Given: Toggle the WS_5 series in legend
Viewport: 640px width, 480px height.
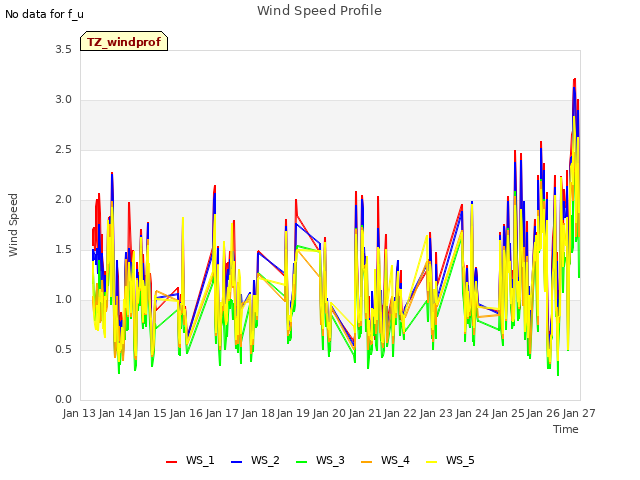Looking at the screenshot, I should point(450,460).
